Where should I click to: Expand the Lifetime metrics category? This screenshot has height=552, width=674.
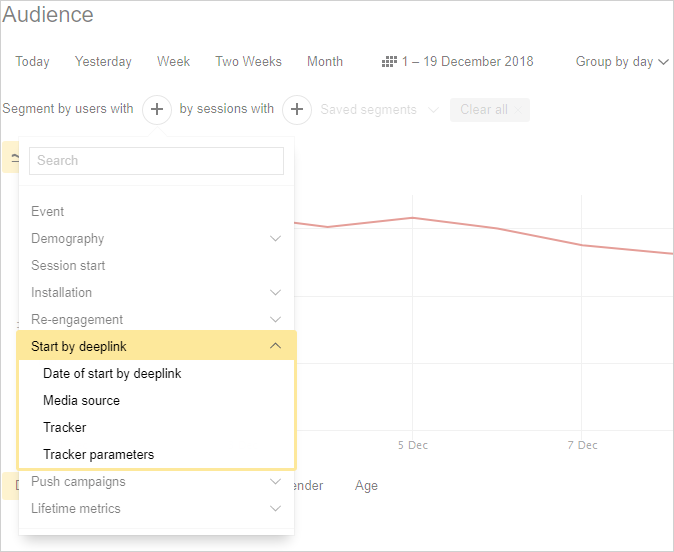point(275,509)
